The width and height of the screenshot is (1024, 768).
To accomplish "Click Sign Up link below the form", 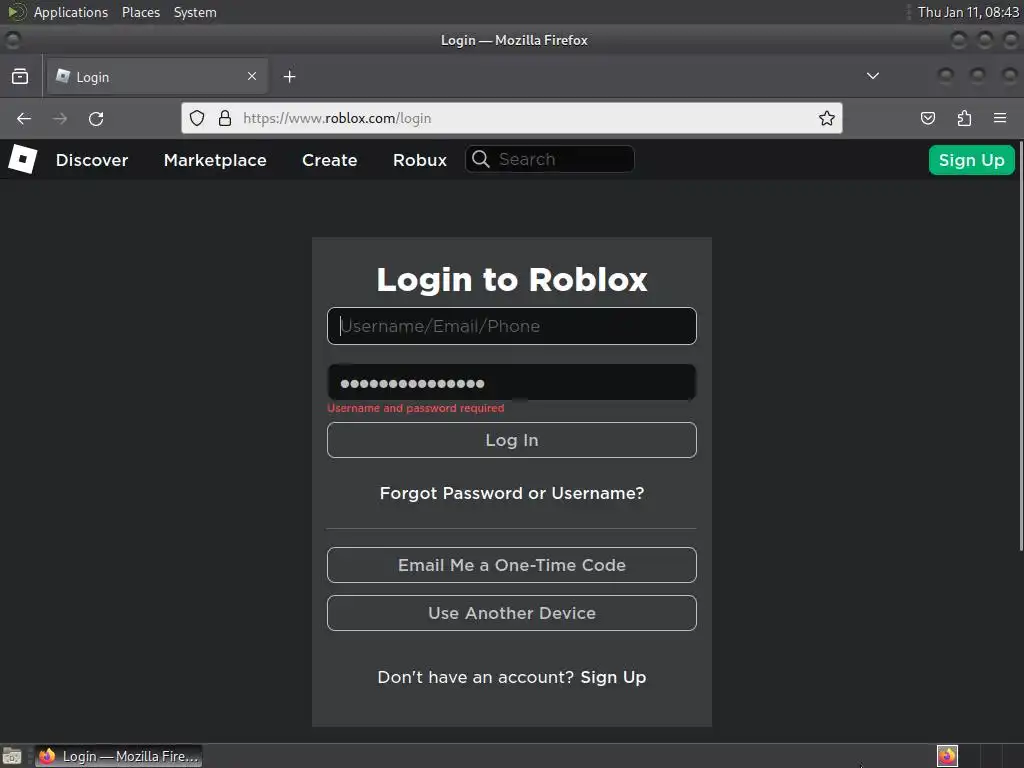I will 613,677.
